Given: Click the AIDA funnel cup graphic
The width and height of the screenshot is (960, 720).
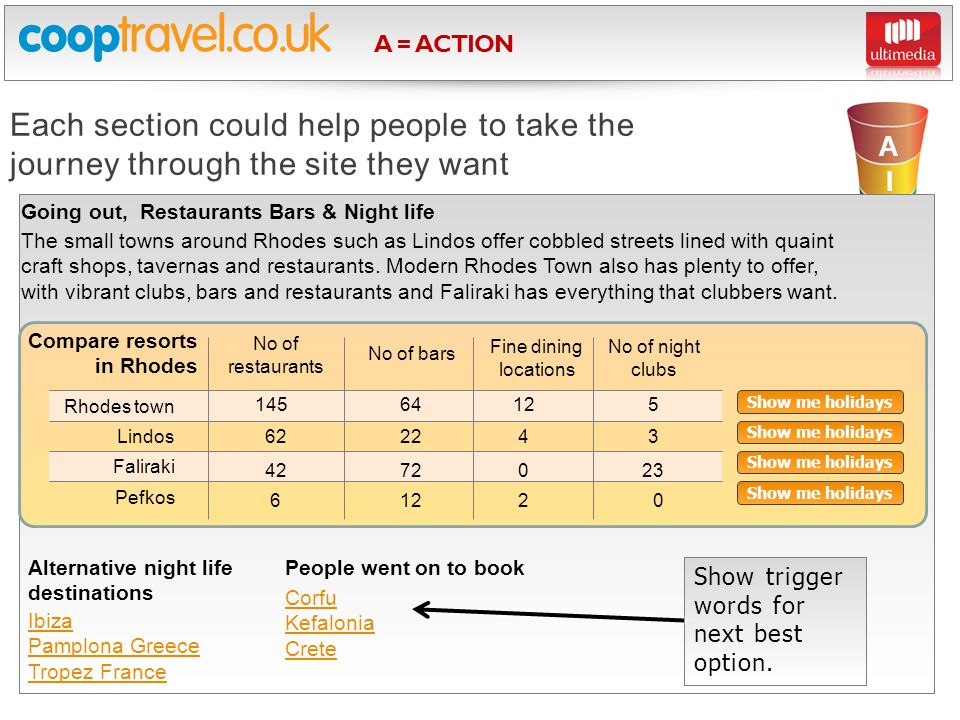Looking at the screenshot, I should click(888, 148).
